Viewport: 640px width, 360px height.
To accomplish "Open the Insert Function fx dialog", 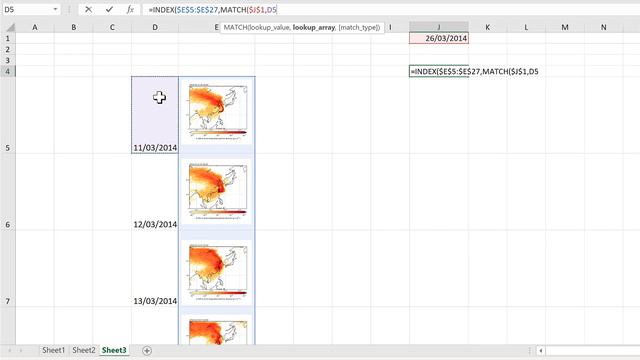I will coord(130,9).
